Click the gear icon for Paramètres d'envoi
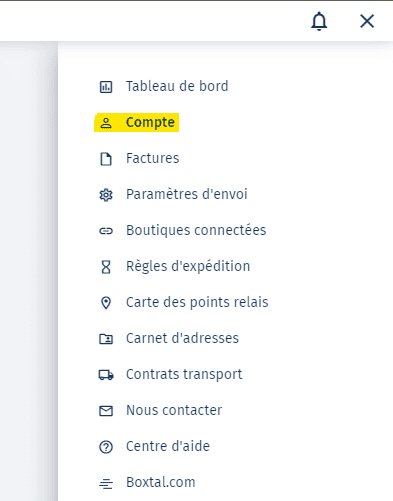 106,195
